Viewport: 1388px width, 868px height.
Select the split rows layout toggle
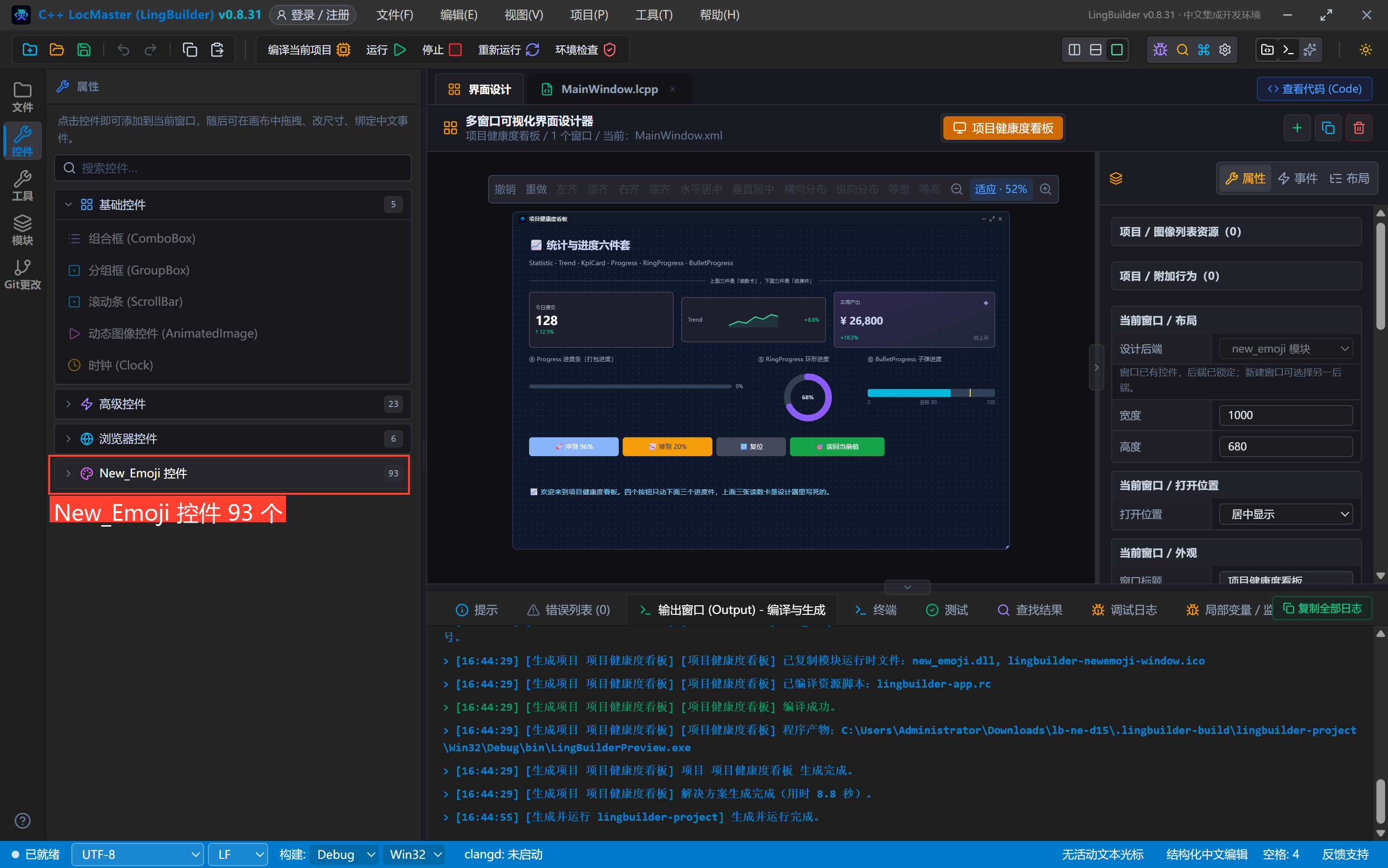[1095, 50]
